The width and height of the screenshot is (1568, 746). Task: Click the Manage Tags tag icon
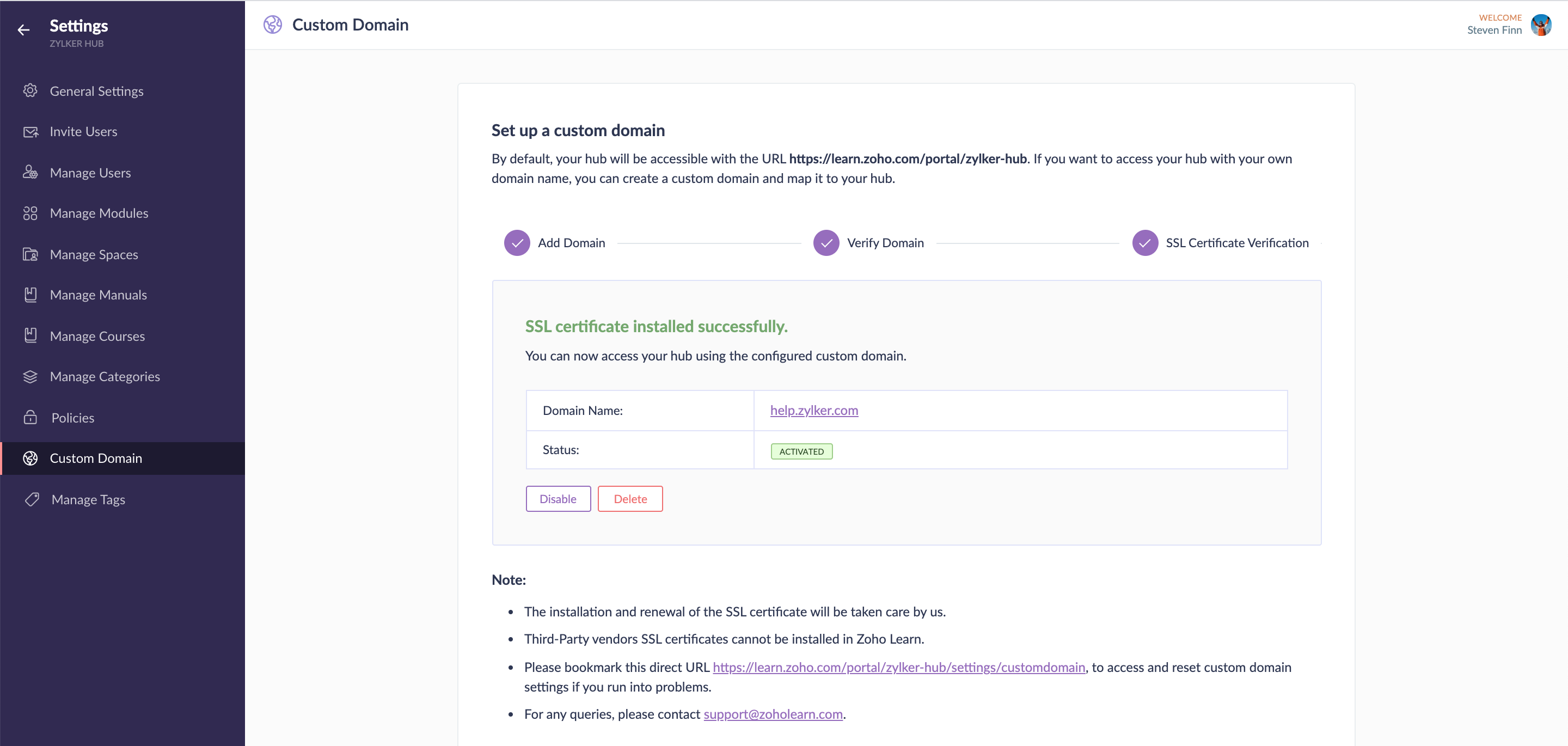[x=32, y=499]
